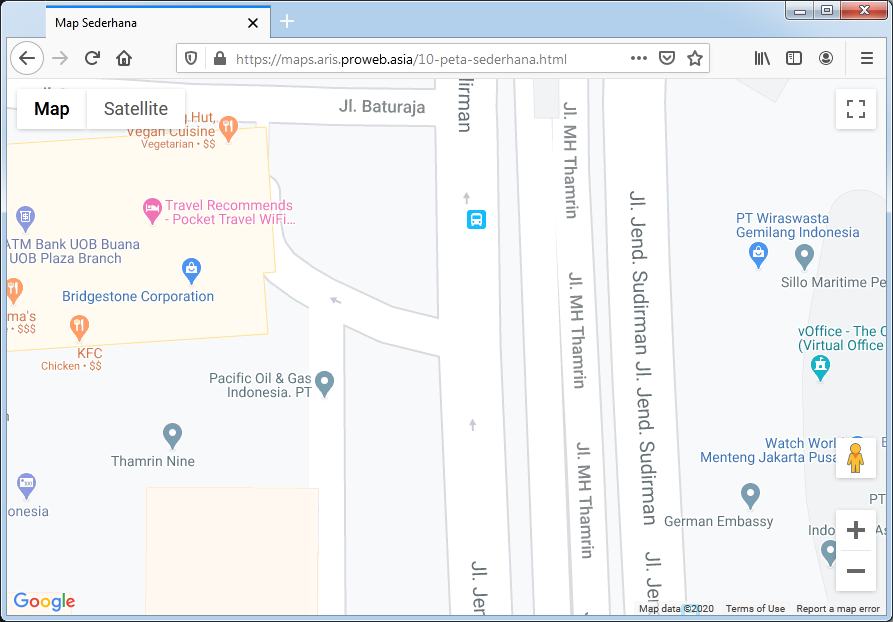This screenshot has height=622, width=893.
Task: Reload the current page
Action: coord(92,58)
